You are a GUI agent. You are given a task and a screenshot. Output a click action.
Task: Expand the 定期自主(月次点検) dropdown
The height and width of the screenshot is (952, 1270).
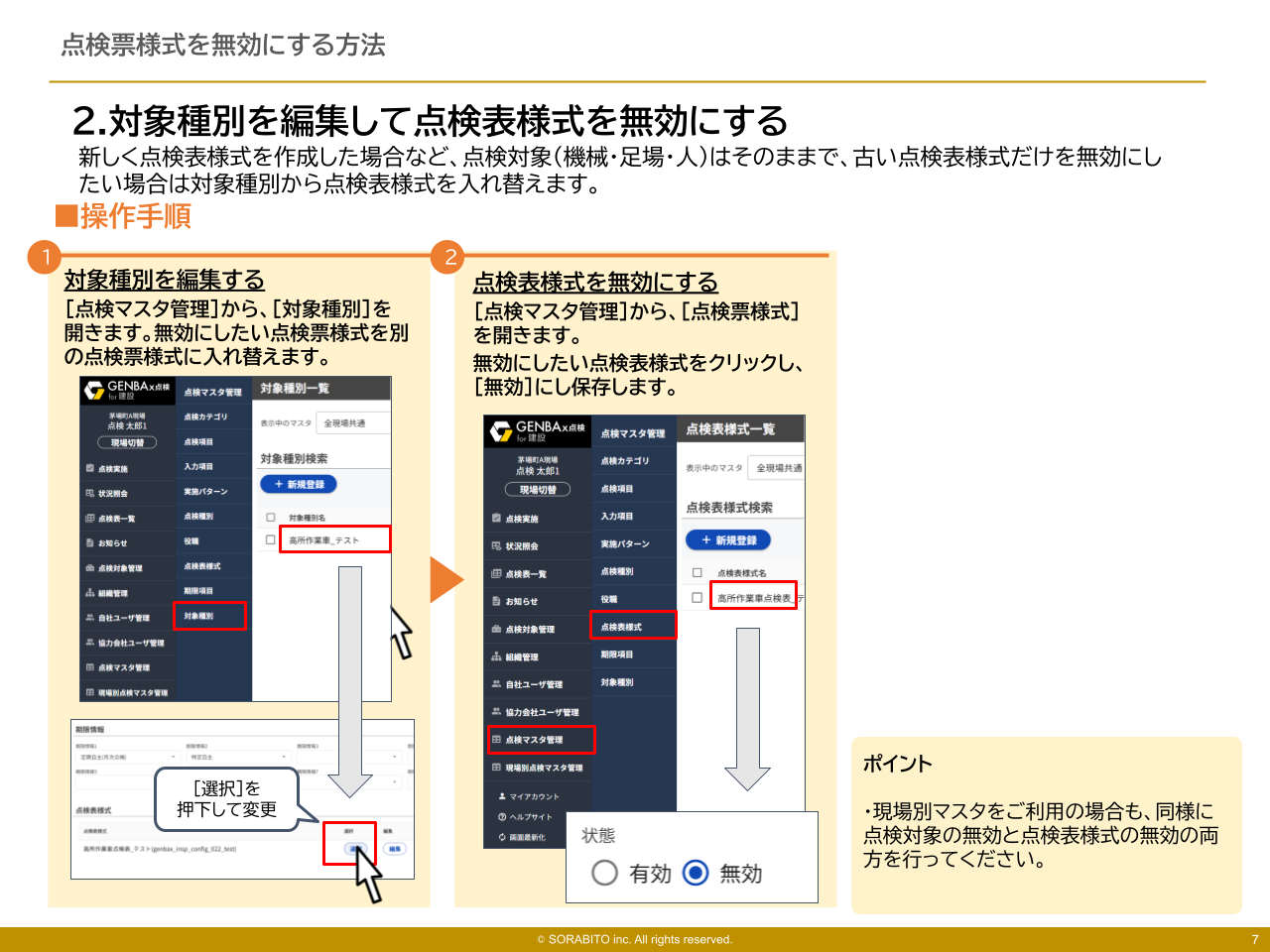(125, 757)
